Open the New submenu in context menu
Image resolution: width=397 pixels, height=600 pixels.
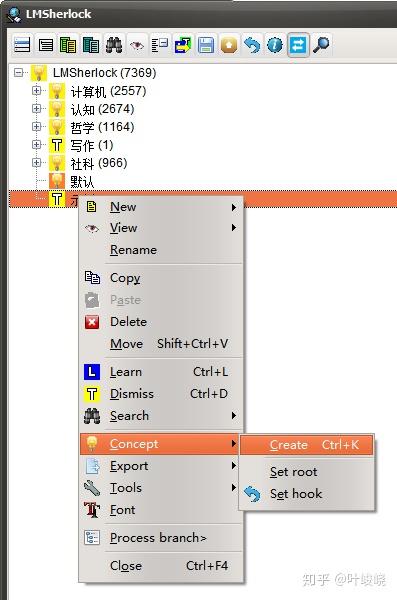coord(161,207)
